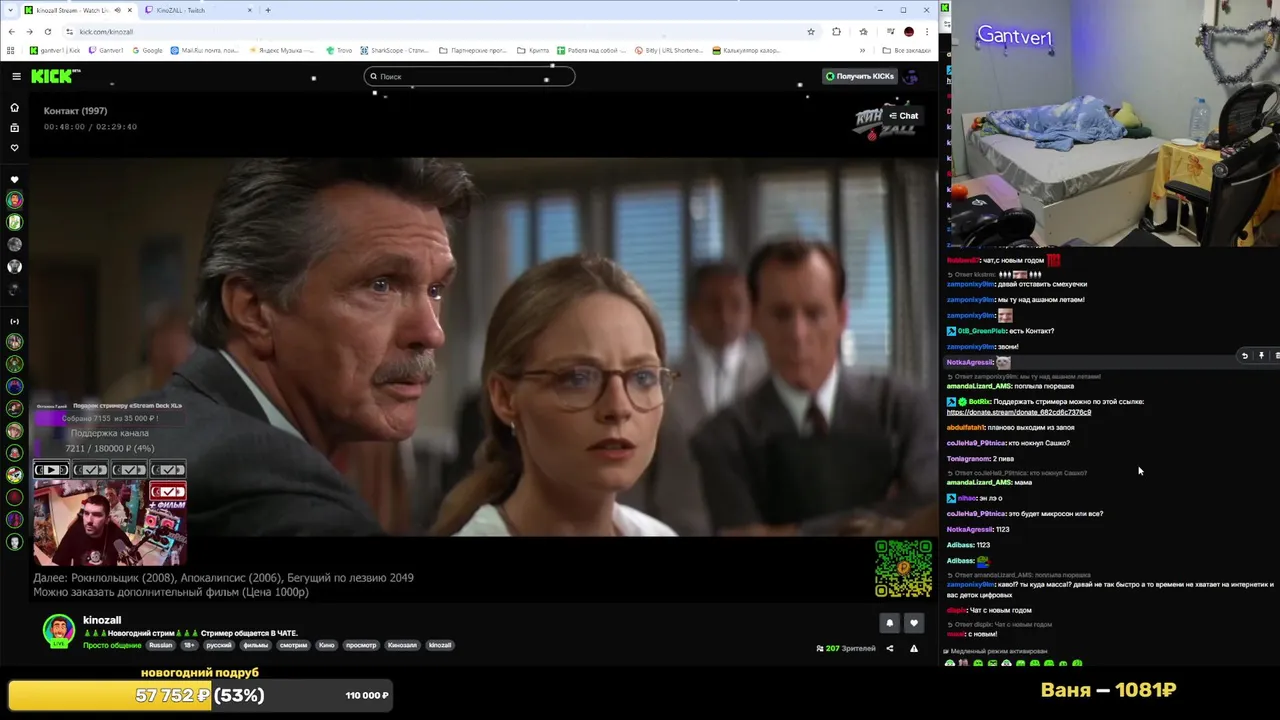Click the kinozall channel avatar

[59, 630]
